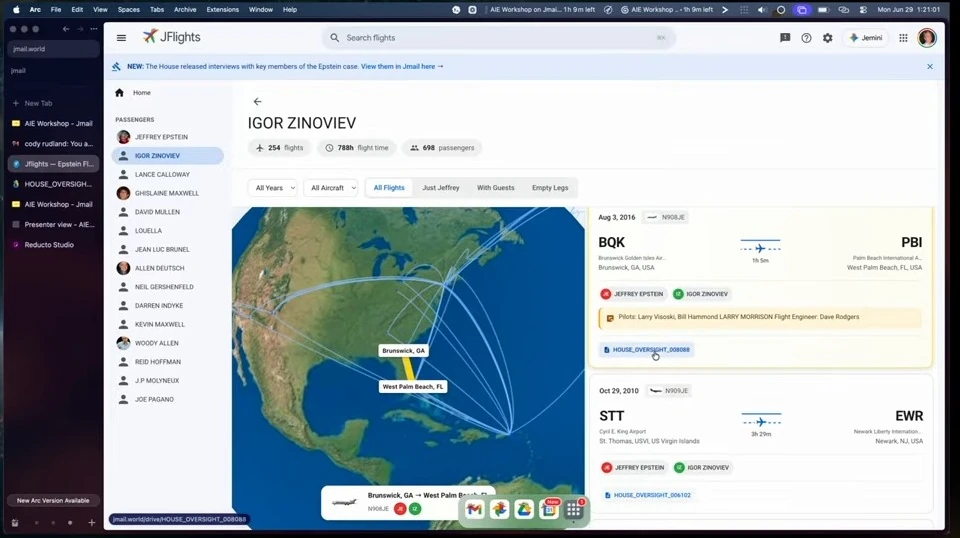This screenshot has width=960, height=538.
Task: Open the All Years dropdown
Action: click(272, 188)
